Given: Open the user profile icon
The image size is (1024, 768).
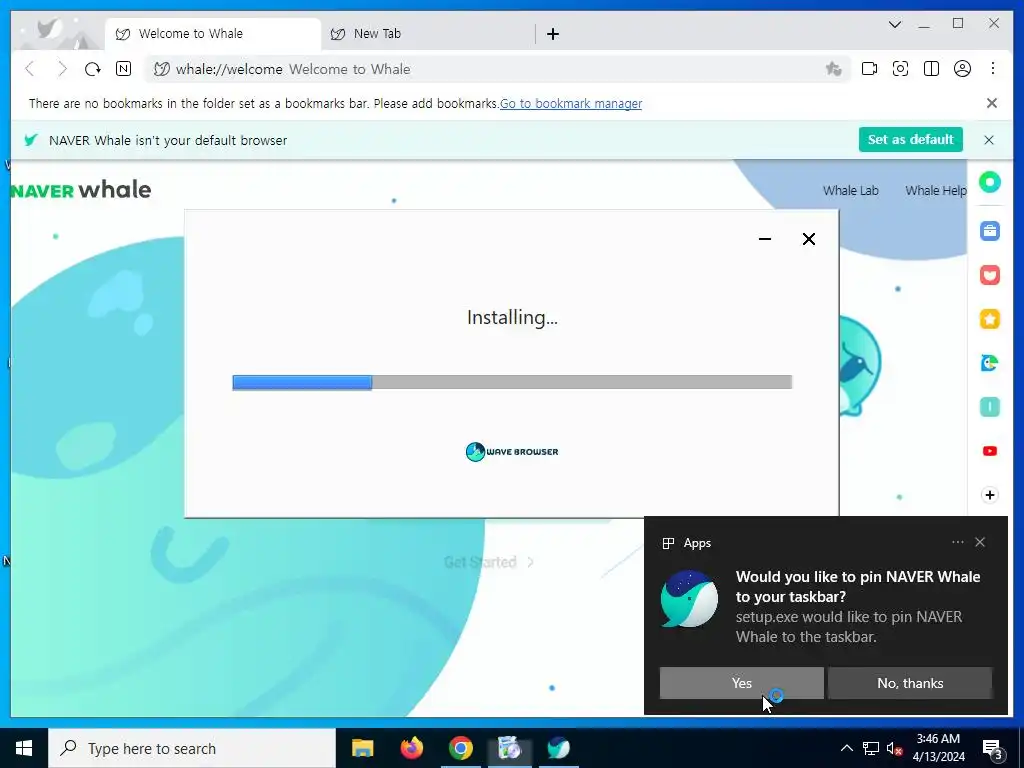Looking at the screenshot, I should [x=962, y=69].
